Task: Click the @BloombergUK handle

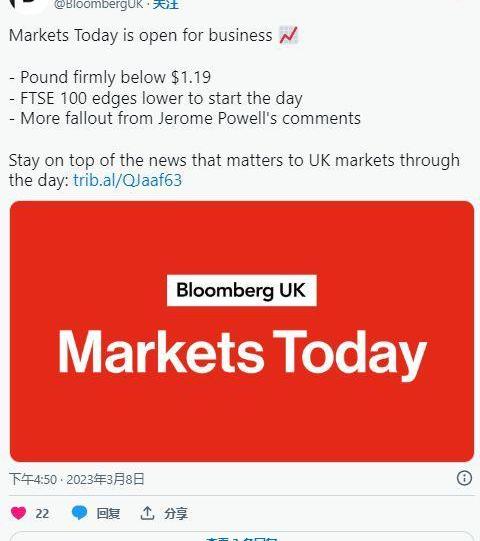Action: [x=98, y=4]
